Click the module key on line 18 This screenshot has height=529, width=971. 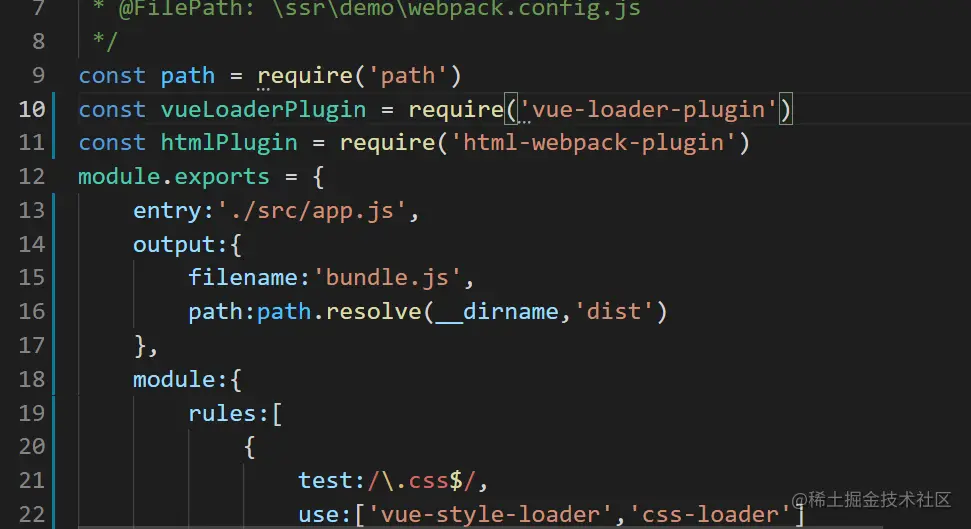point(174,379)
